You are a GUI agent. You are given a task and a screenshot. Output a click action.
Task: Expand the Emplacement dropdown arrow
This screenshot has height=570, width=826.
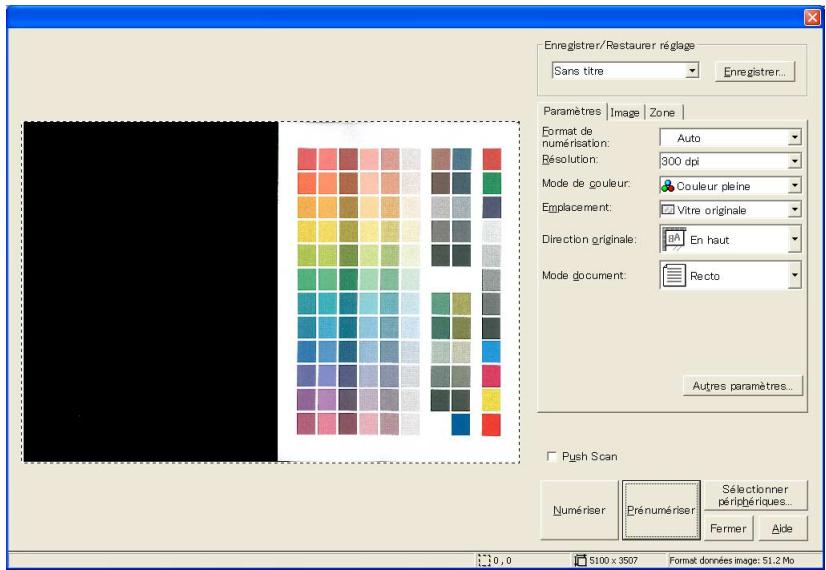coord(794,210)
